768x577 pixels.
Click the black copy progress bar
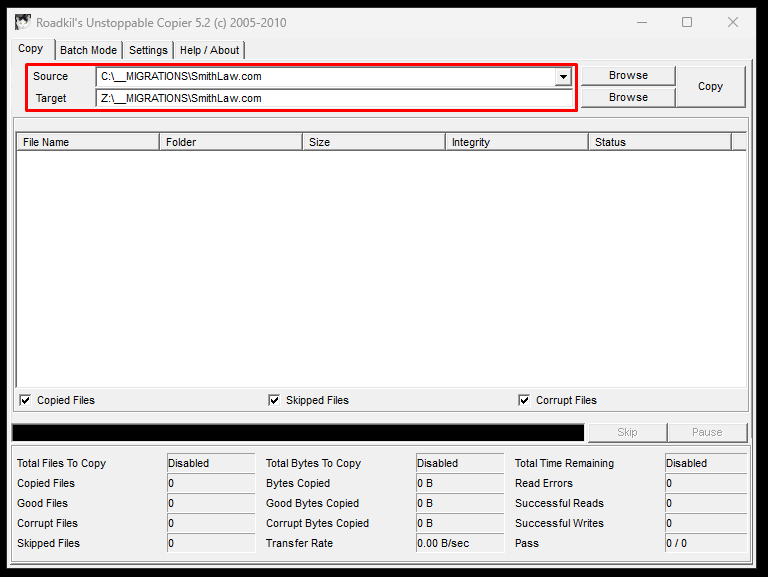point(298,432)
